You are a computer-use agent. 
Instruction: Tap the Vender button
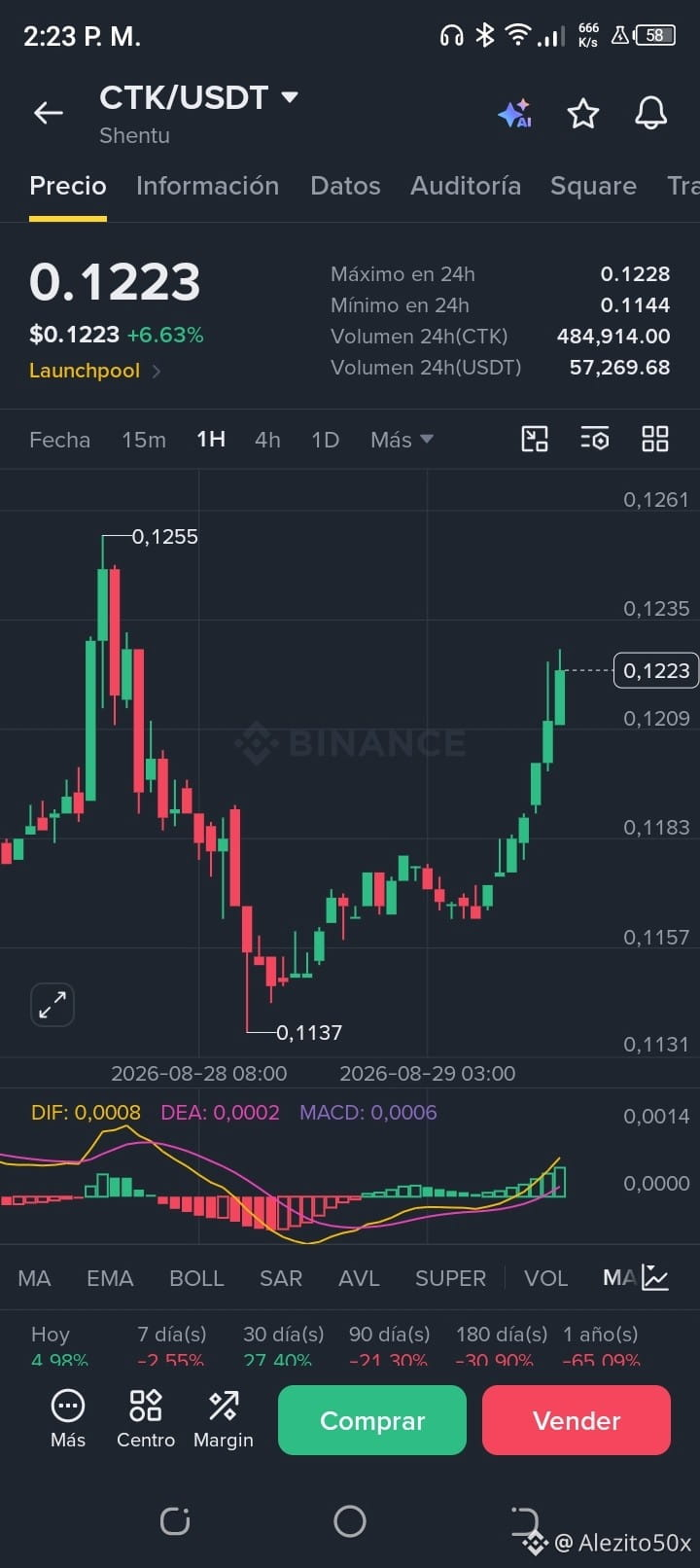[x=577, y=1420]
